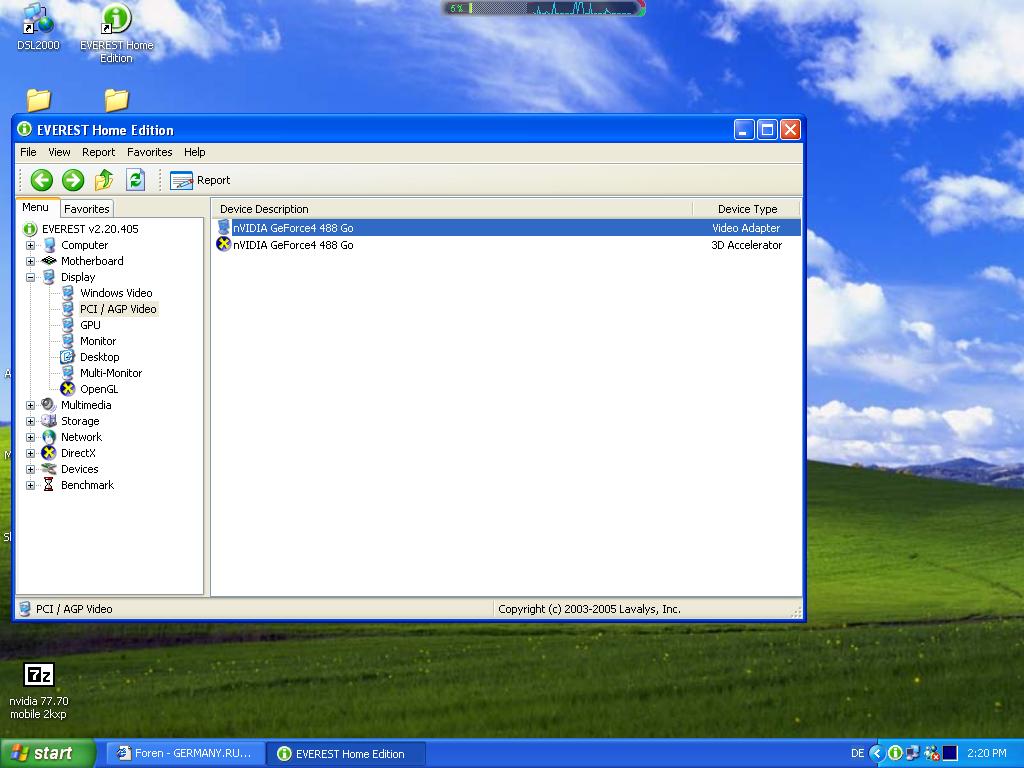Show hidden tray icons arrow
Image resolution: width=1024 pixels, height=768 pixels.
pyautogui.click(x=877, y=754)
